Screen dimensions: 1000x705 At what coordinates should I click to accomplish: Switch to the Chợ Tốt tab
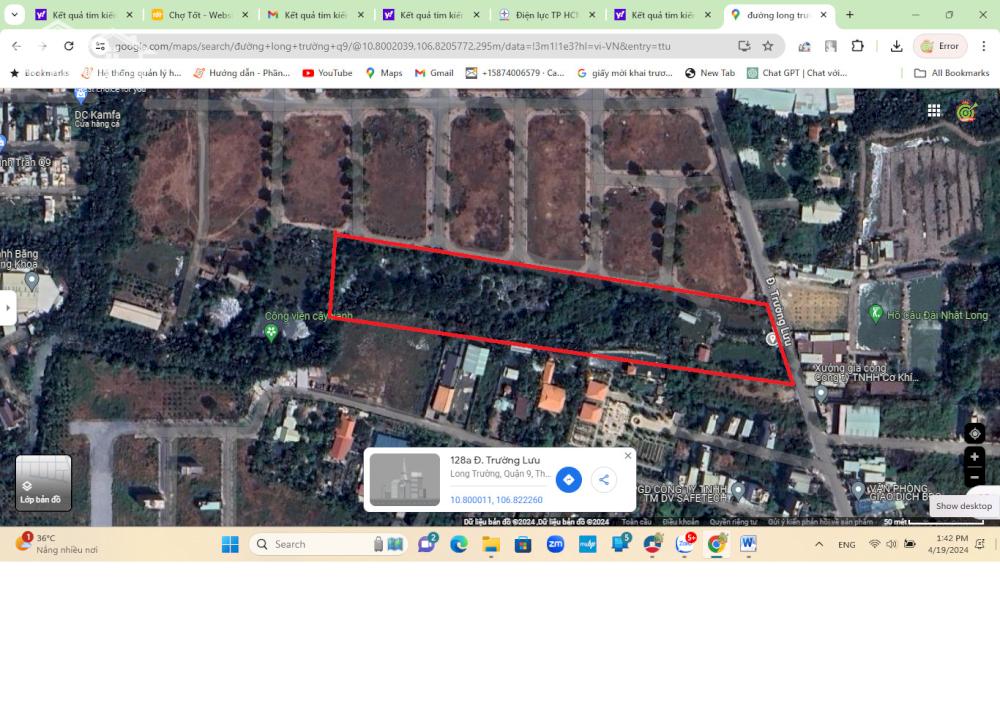click(199, 15)
